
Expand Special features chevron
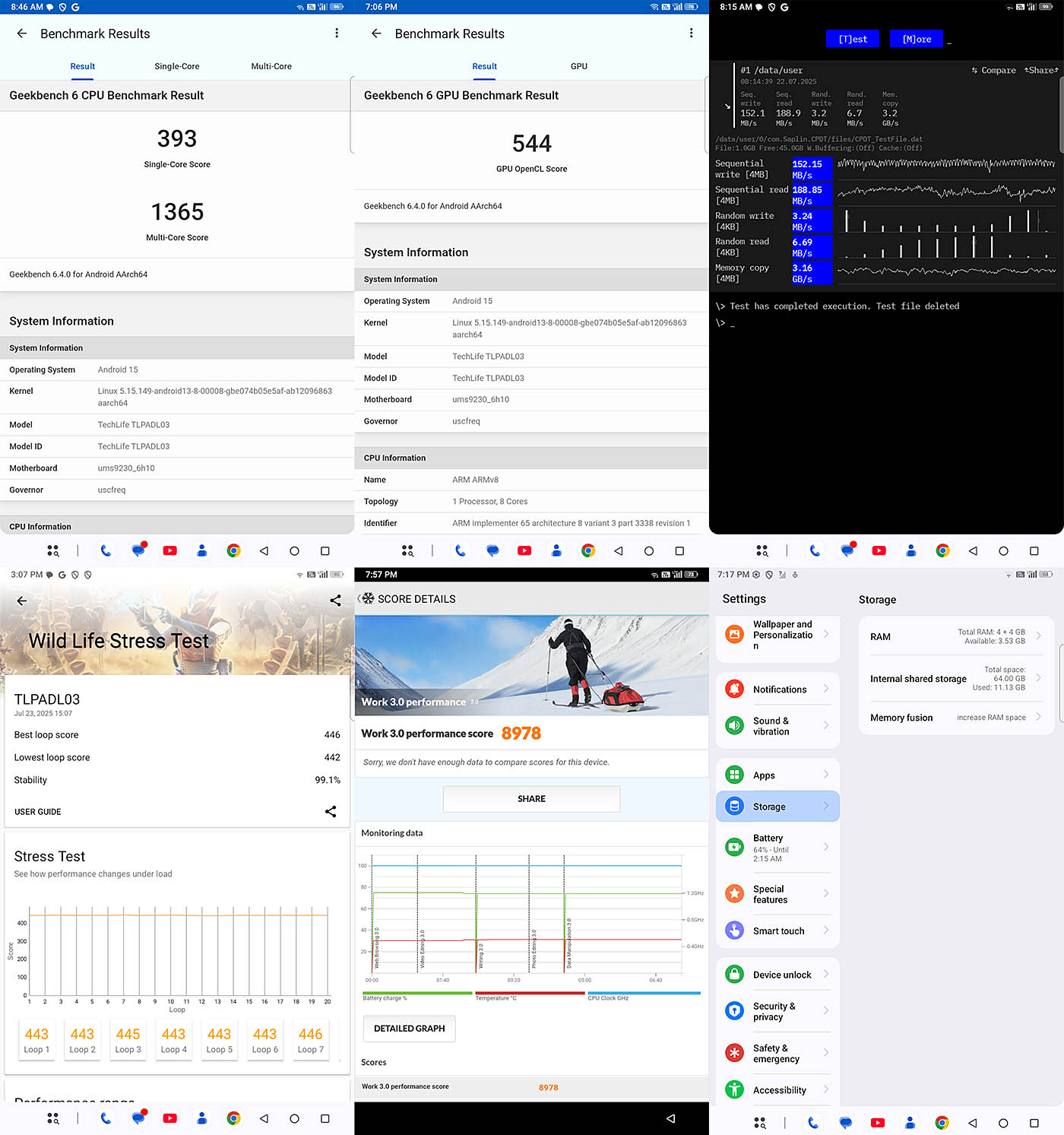pyautogui.click(x=826, y=893)
